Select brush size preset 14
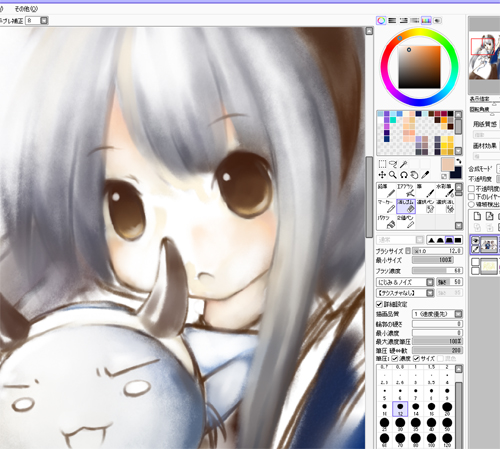Image resolution: width=500 pixels, height=449 pixels. (x=416, y=409)
